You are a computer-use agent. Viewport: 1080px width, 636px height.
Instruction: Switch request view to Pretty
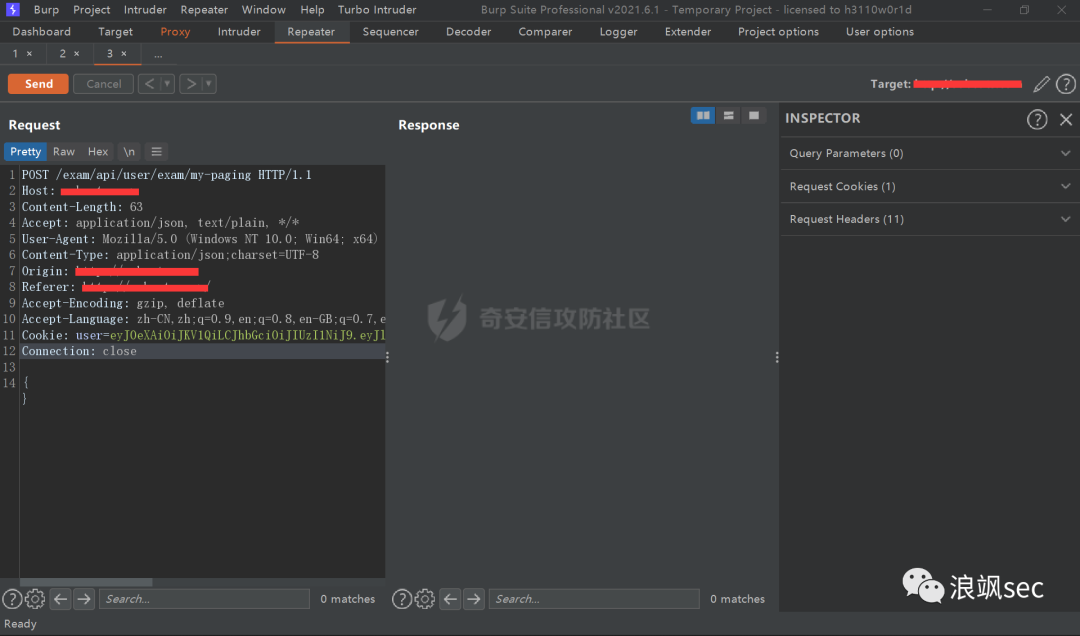tap(25, 152)
